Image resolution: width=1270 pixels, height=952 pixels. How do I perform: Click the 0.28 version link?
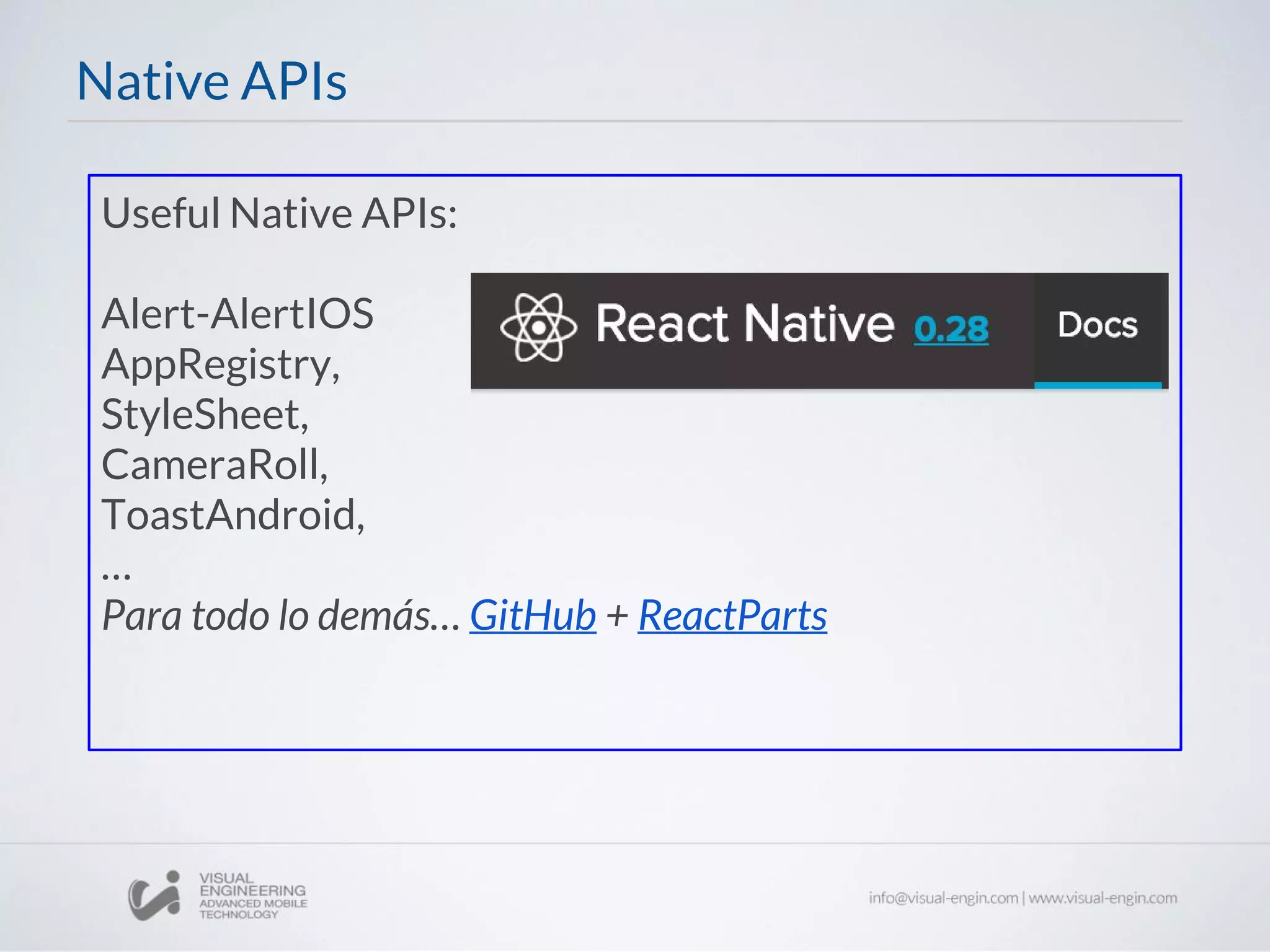pyautogui.click(x=951, y=328)
